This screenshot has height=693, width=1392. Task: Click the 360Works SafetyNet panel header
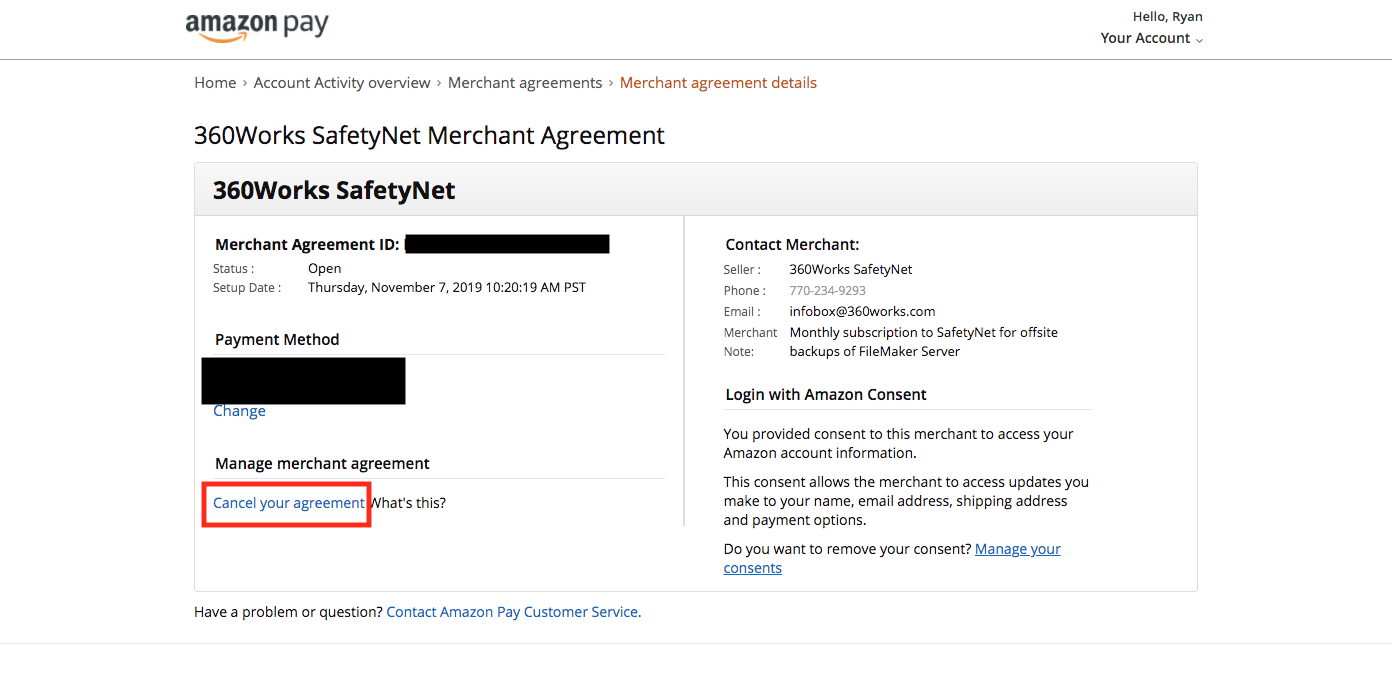pos(695,190)
